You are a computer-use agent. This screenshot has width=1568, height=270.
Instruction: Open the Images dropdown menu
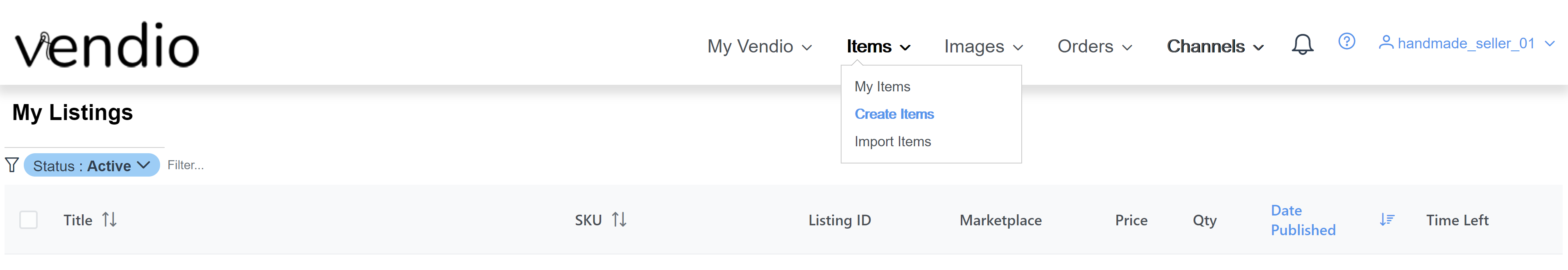[983, 46]
